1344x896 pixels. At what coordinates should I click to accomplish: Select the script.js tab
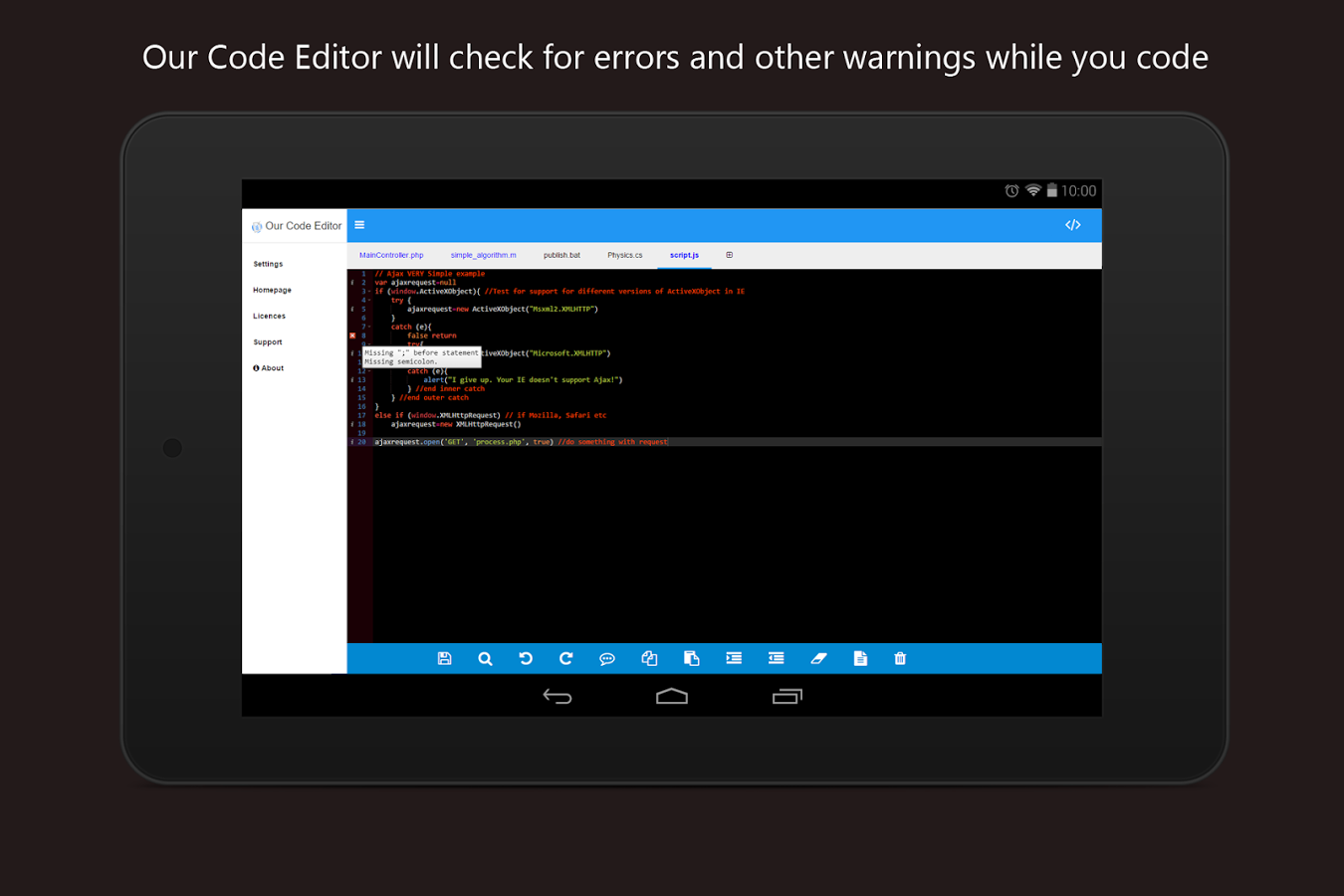[684, 255]
